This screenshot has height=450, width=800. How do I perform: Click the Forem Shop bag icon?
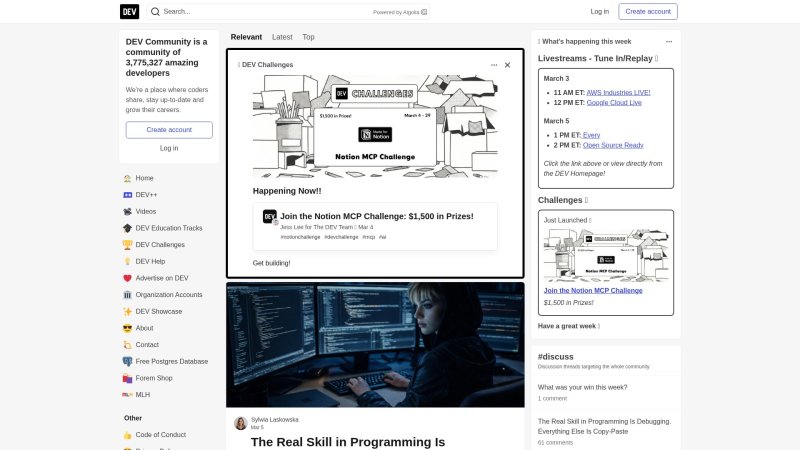tap(127, 378)
